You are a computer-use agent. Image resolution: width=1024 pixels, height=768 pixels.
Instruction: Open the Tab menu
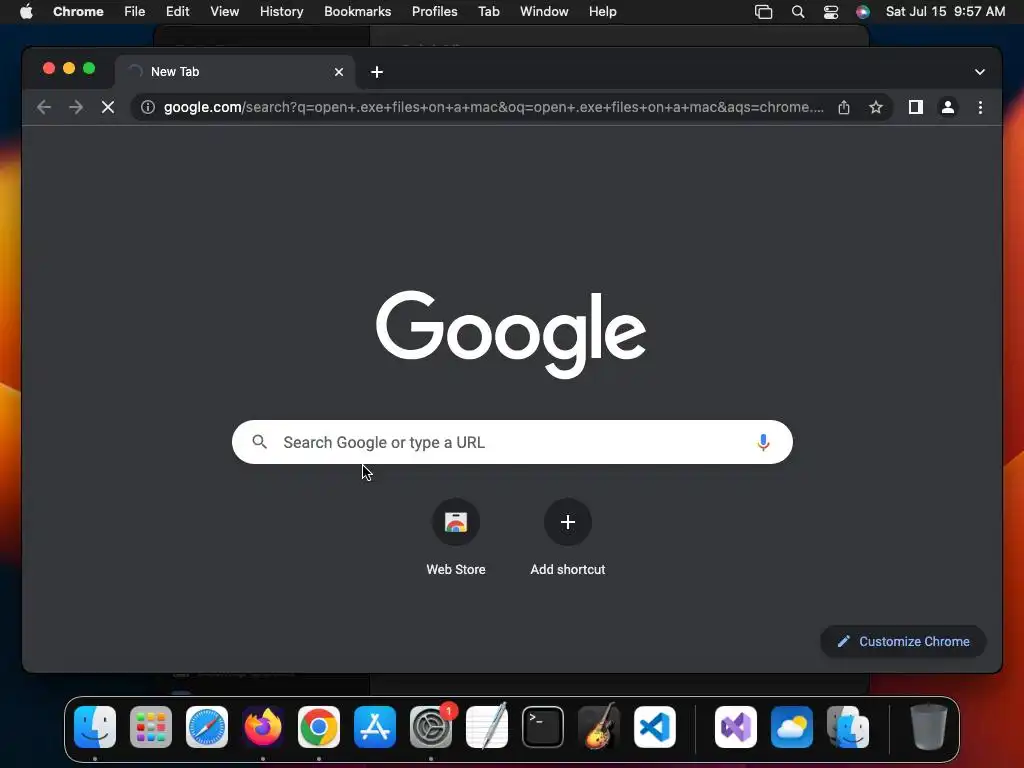(488, 12)
